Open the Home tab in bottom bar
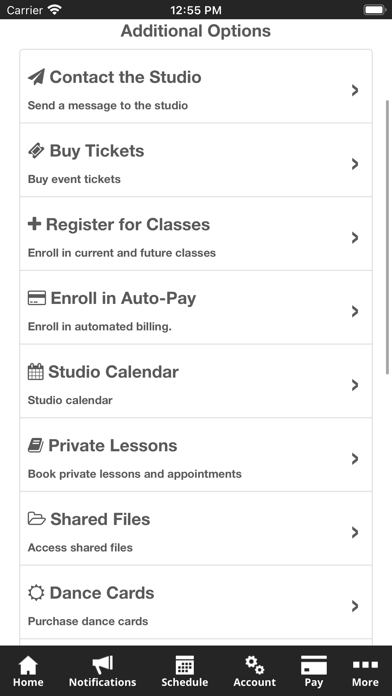The height and width of the screenshot is (696, 392). (x=28, y=671)
